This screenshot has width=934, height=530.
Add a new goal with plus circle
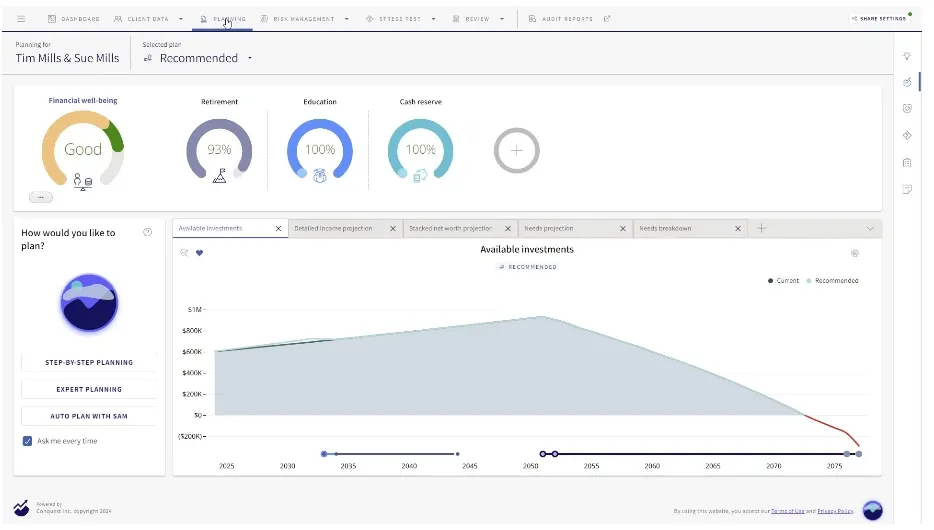tap(516, 151)
